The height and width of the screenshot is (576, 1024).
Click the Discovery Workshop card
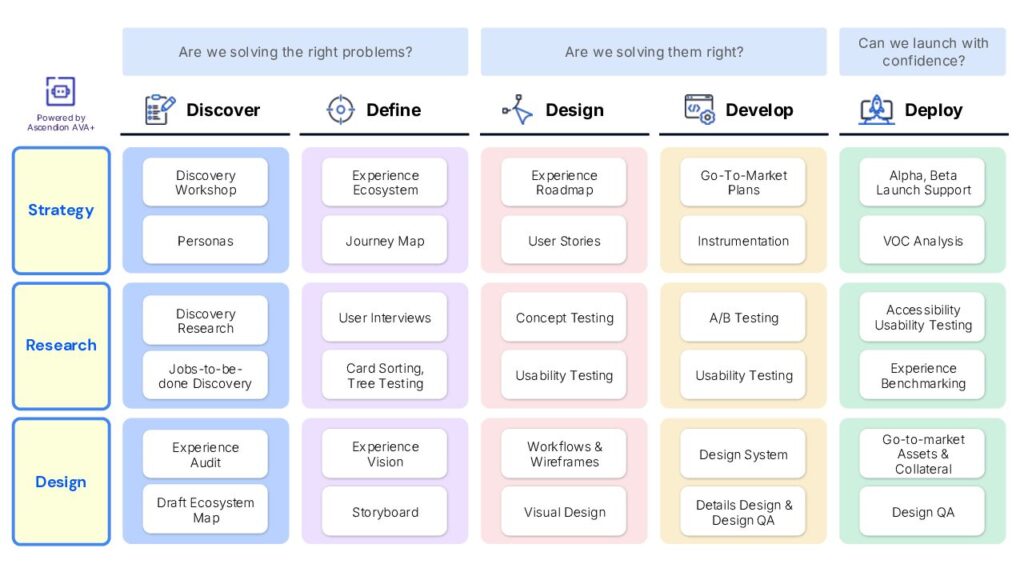tap(205, 182)
